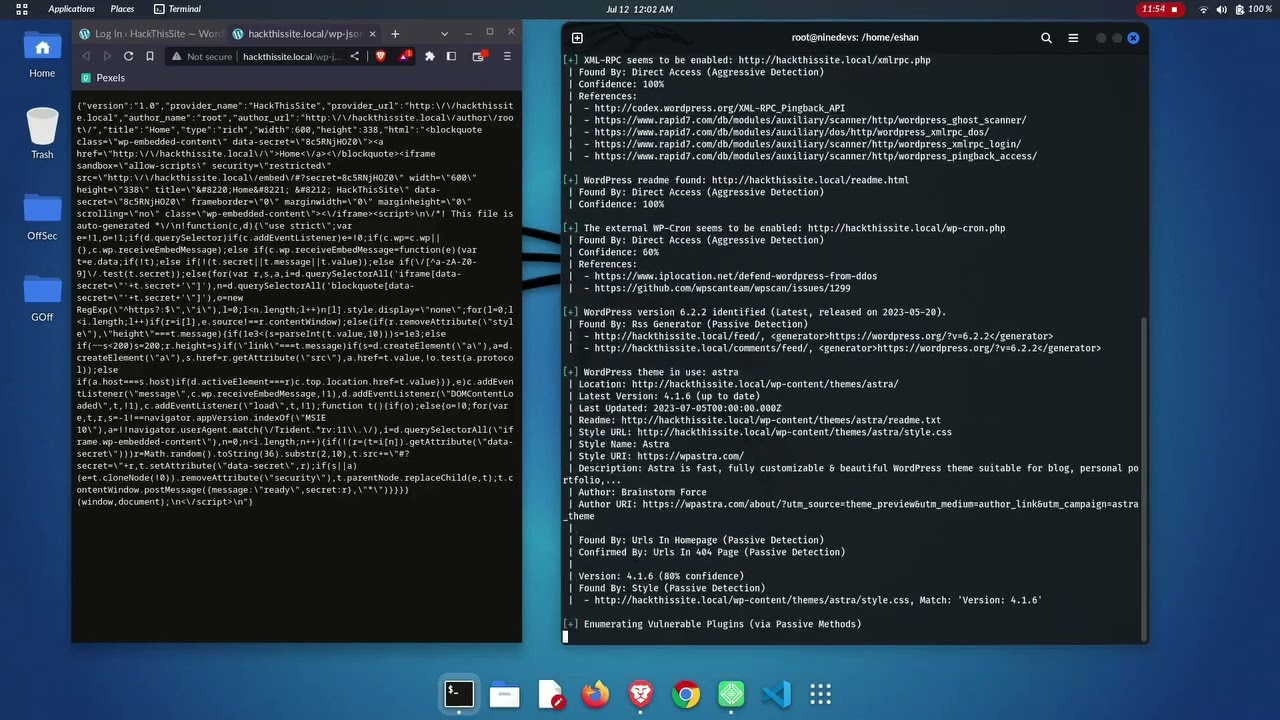Bookmark this page in Brave
1280x720 pixels.
[x=150, y=57]
